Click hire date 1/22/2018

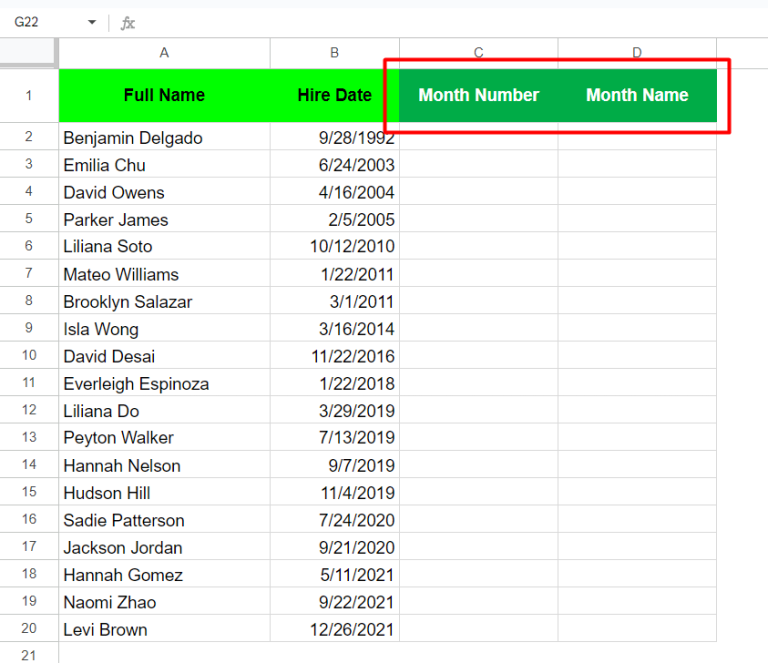(x=335, y=382)
